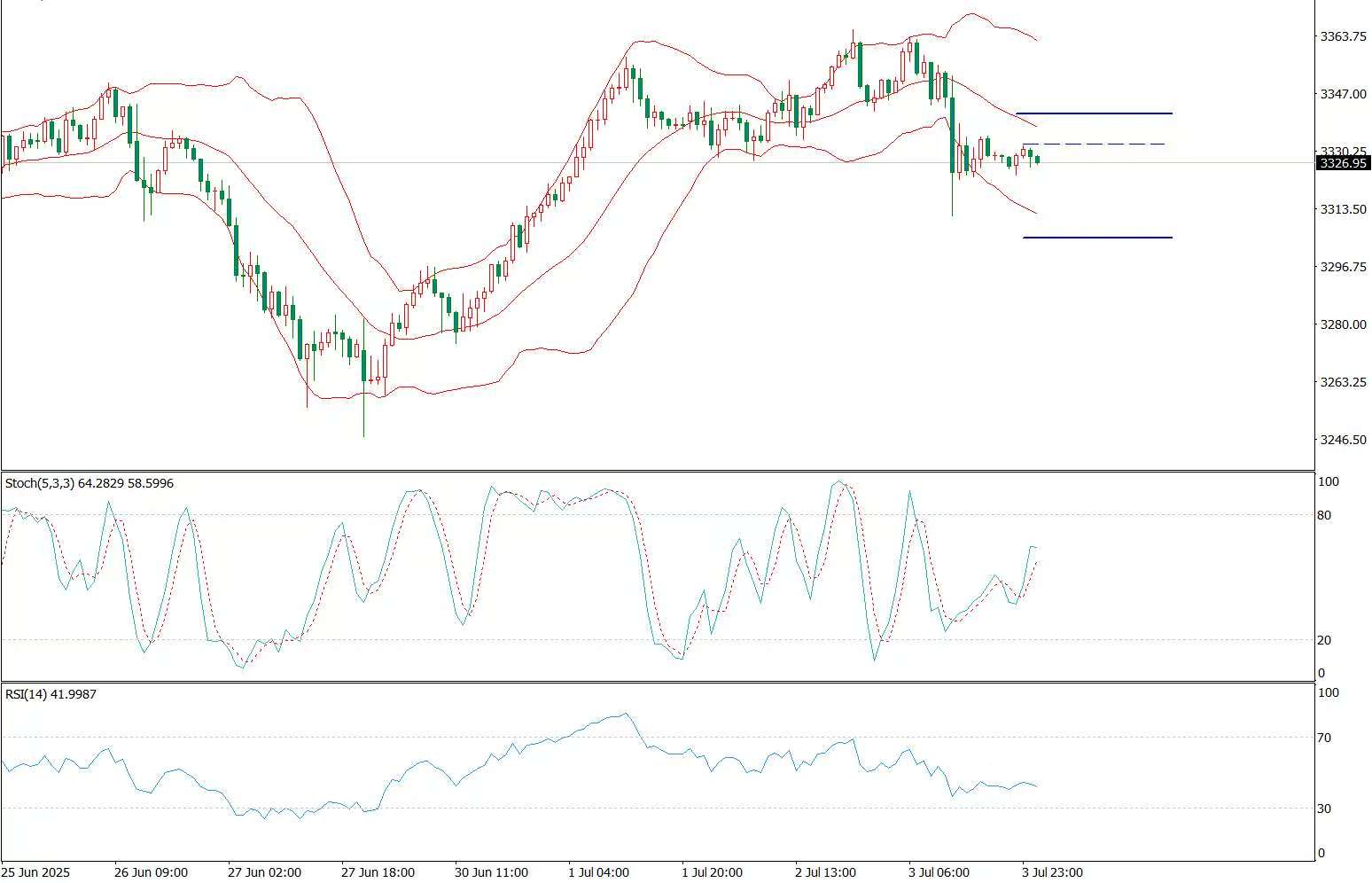This screenshot has height=883, width=1372.
Task: Select the 27 Jun 18:00 time label
Action: (378, 872)
